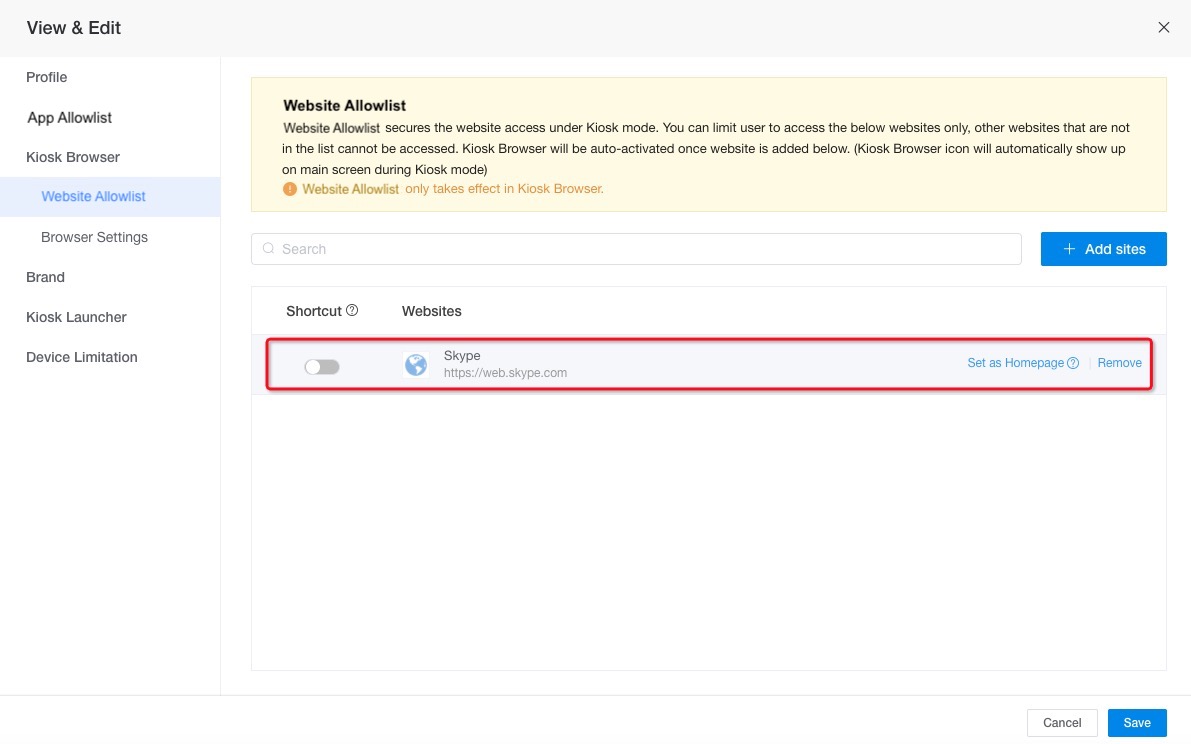Focus the website search field
The image size is (1191, 744).
pos(640,249)
